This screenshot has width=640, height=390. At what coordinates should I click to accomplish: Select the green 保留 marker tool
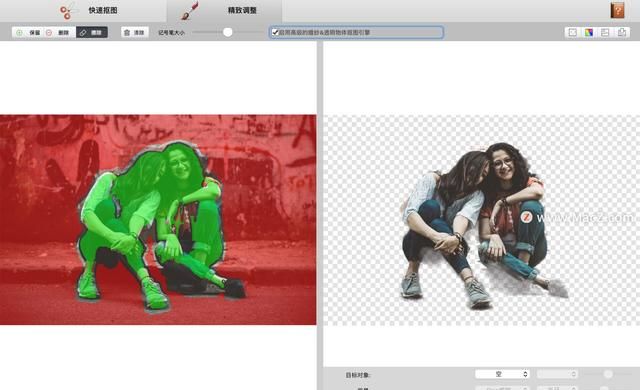click(x=28, y=33)
